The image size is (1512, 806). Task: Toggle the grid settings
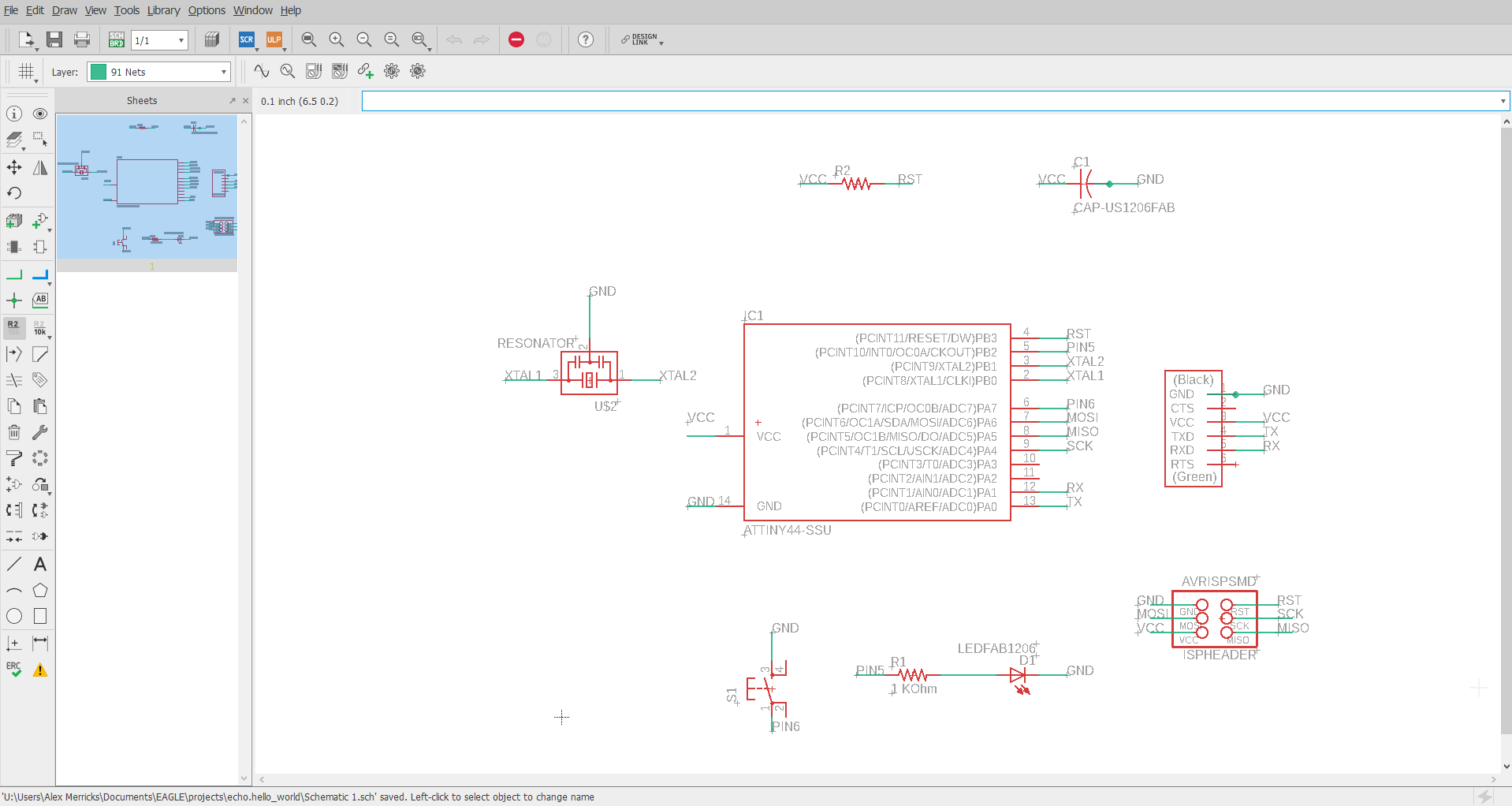click(26, 71)
